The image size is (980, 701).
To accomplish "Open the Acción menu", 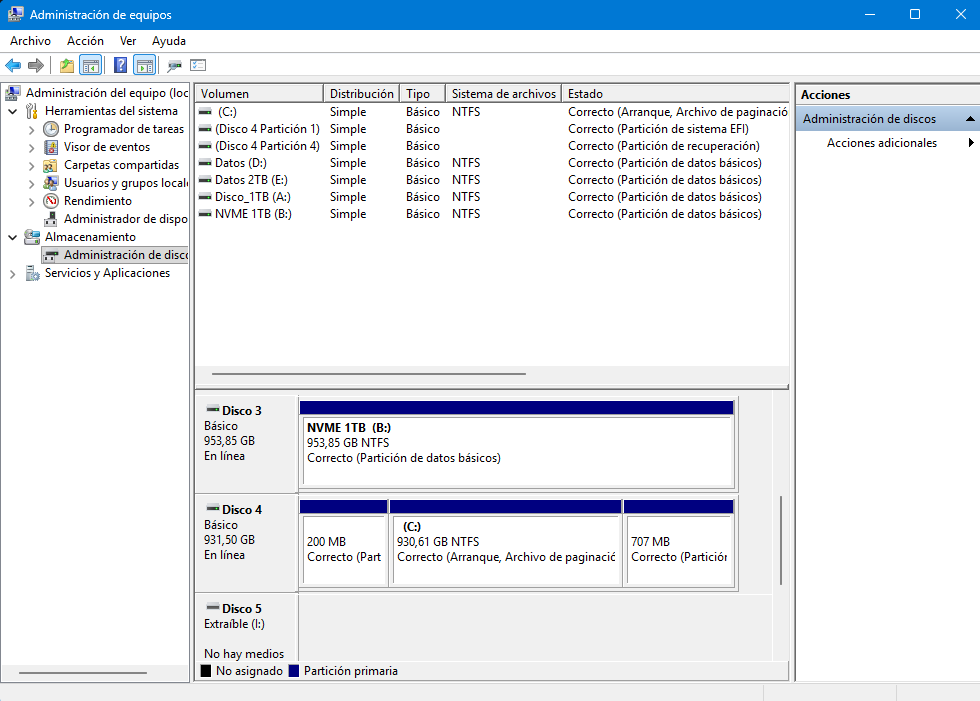I will point(85,41).
